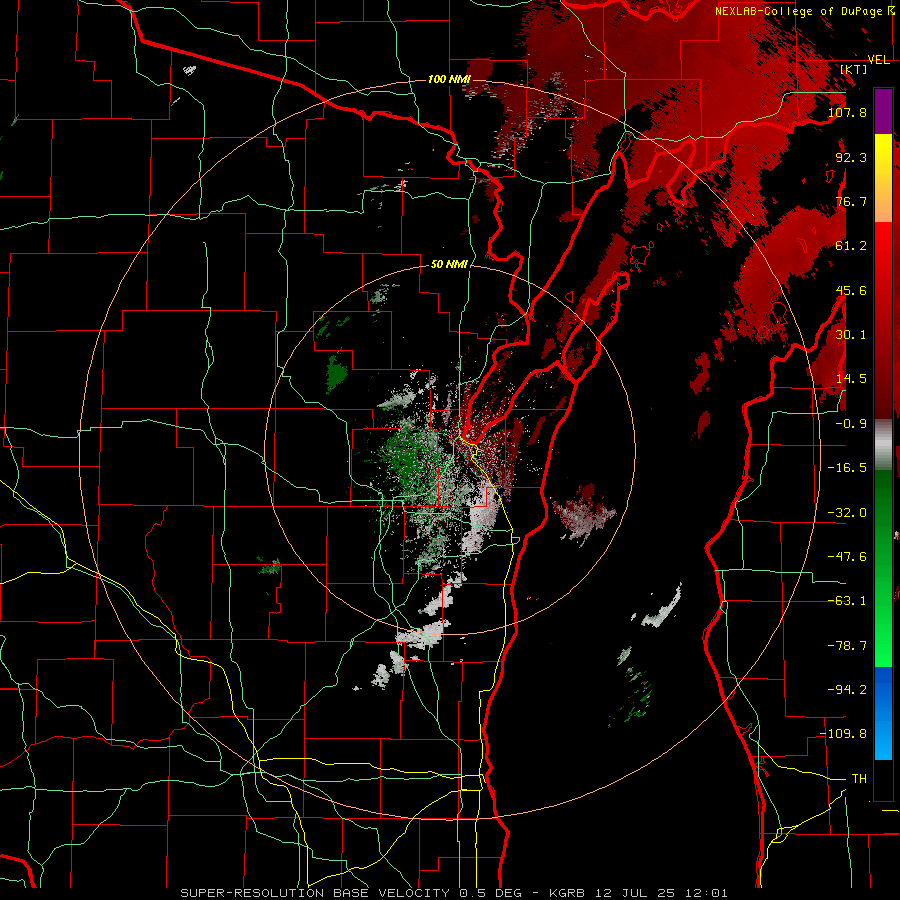Click the TH label under the scale

(859, 779)
